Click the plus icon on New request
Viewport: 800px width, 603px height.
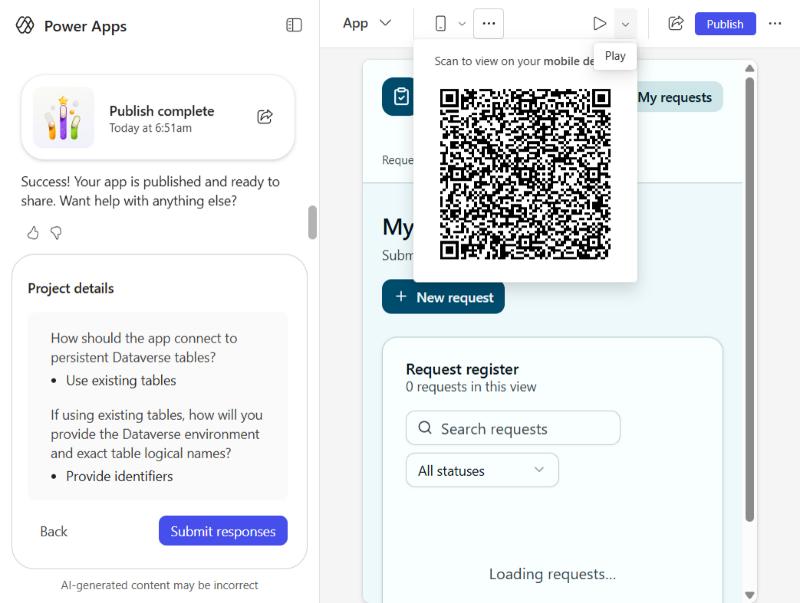[401, 296]
